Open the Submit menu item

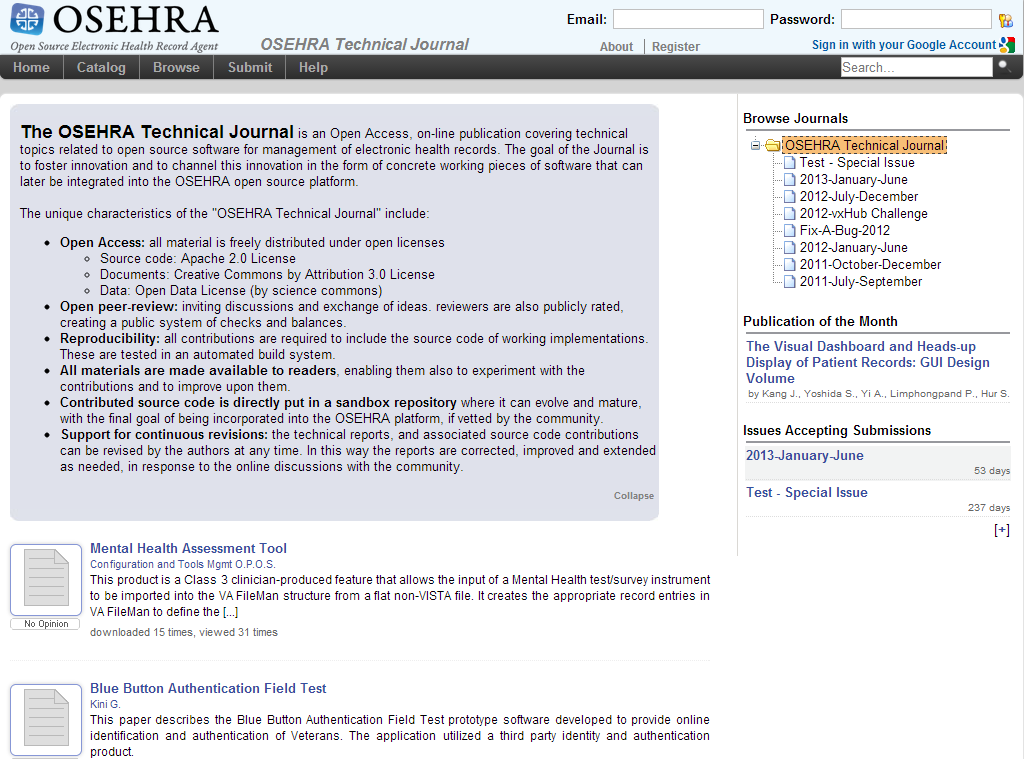pyautogui.click(x=249, y=67)
